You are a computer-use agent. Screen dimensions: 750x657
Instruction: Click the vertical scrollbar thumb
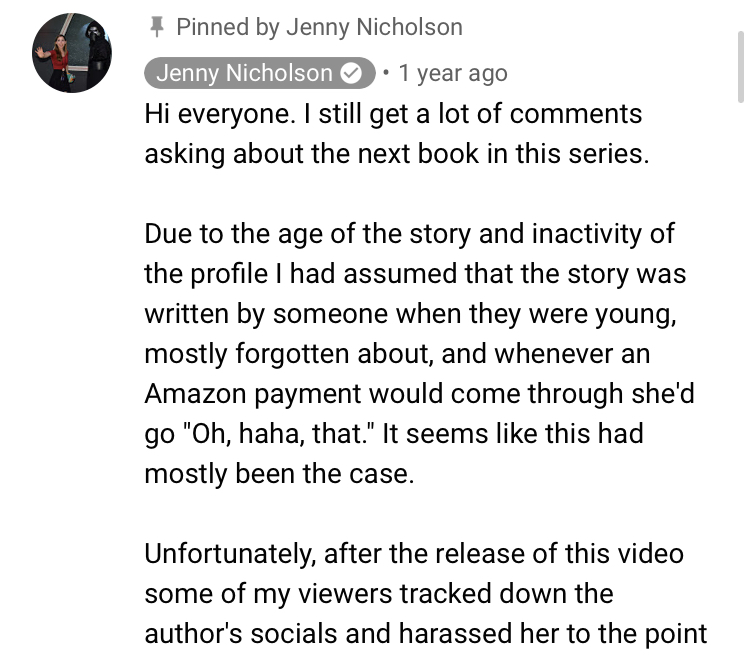click(x=740, y=66)
